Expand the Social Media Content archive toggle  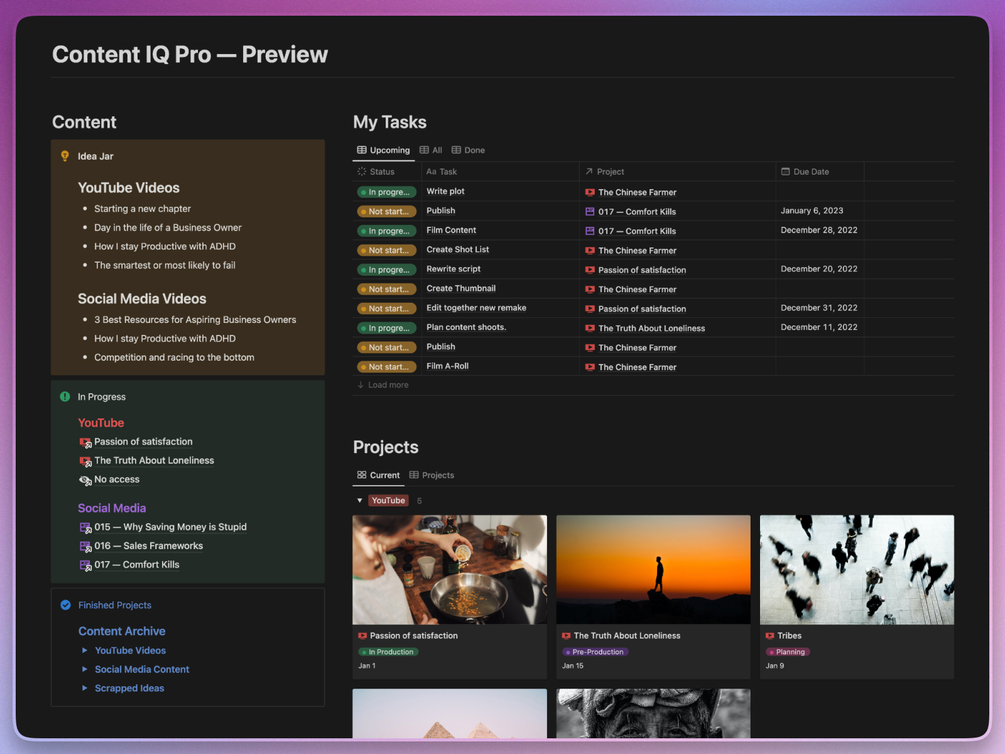[84, 669]
